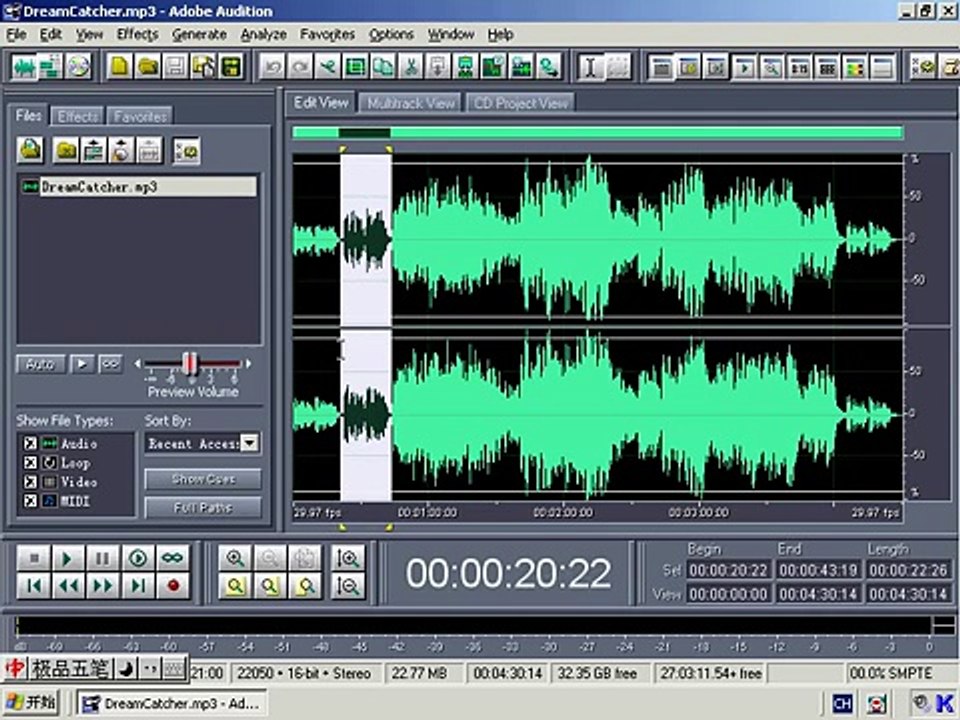Click the Redo toolbar button
The height and width of the screenshot is (720, 960).
(x=300, y=66)
